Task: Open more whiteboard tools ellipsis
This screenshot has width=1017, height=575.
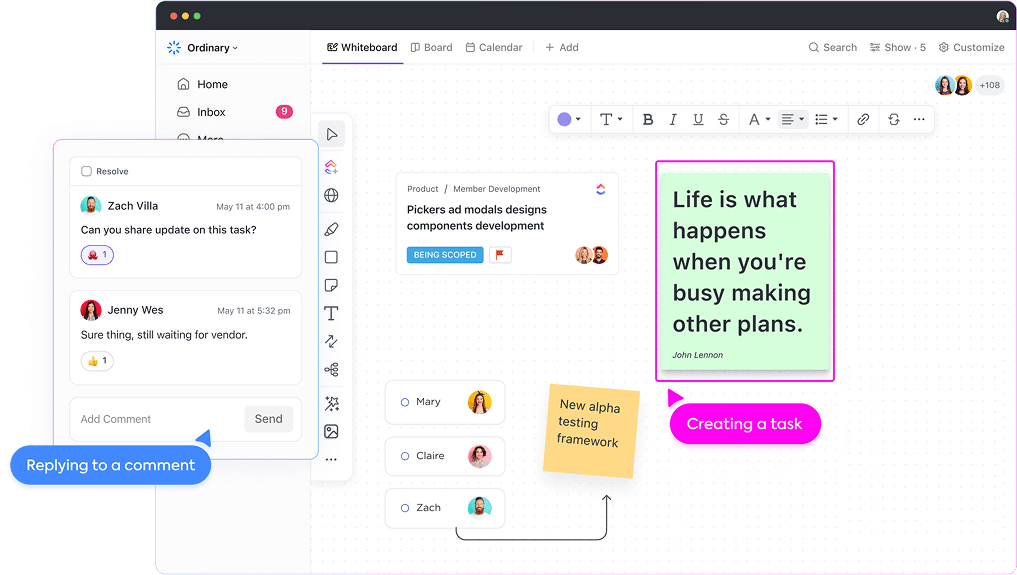Action: pyautogui.click(x=331, y=460)
